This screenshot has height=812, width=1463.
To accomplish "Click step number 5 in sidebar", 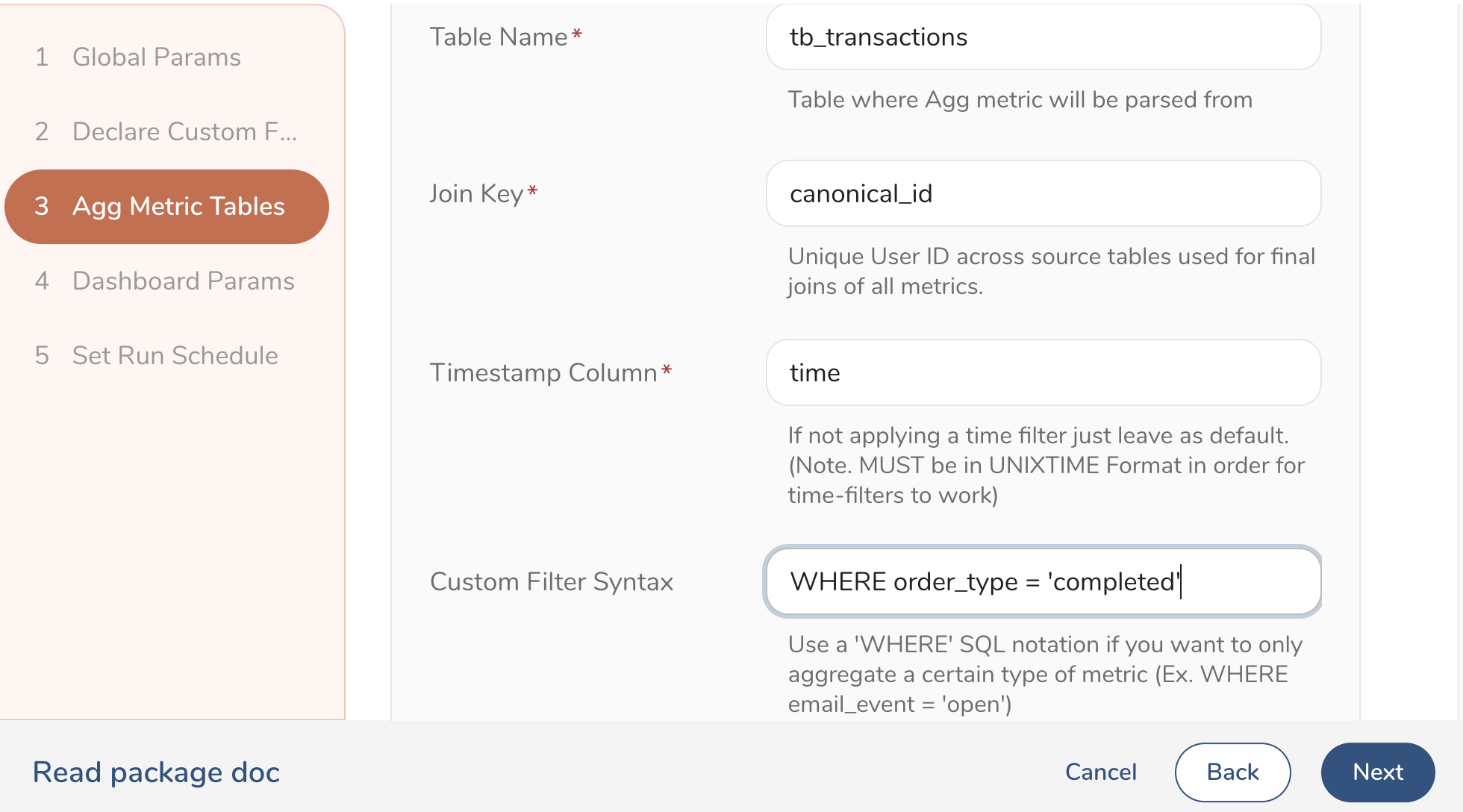I will [42, 356].
